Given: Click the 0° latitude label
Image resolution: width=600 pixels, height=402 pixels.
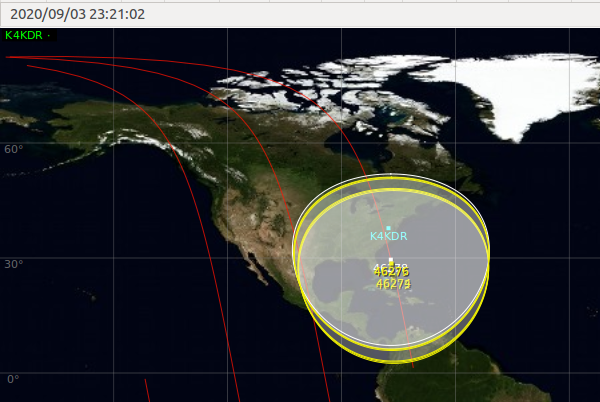Looking at the screenshot, I should 13,379.
